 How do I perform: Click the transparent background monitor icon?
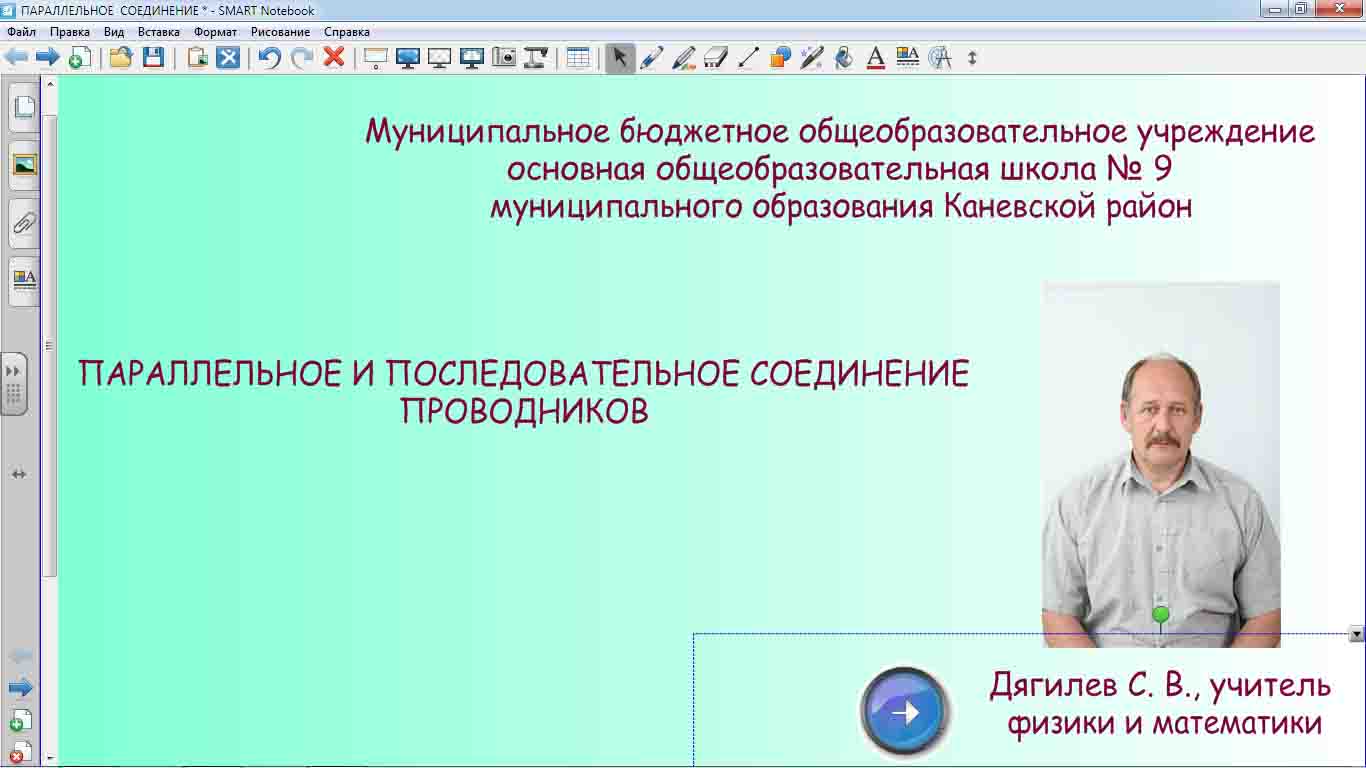[439, 57]
